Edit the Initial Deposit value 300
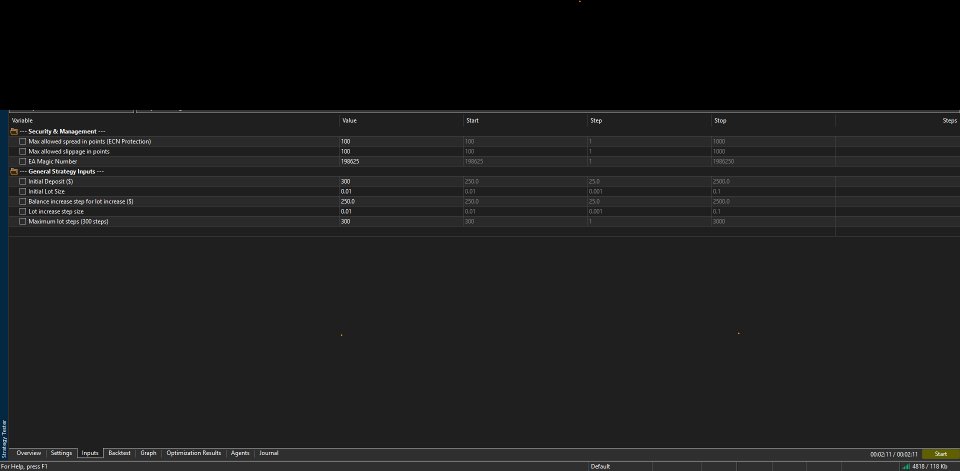The height and width of the screenshot is (471, 960). 401,181
